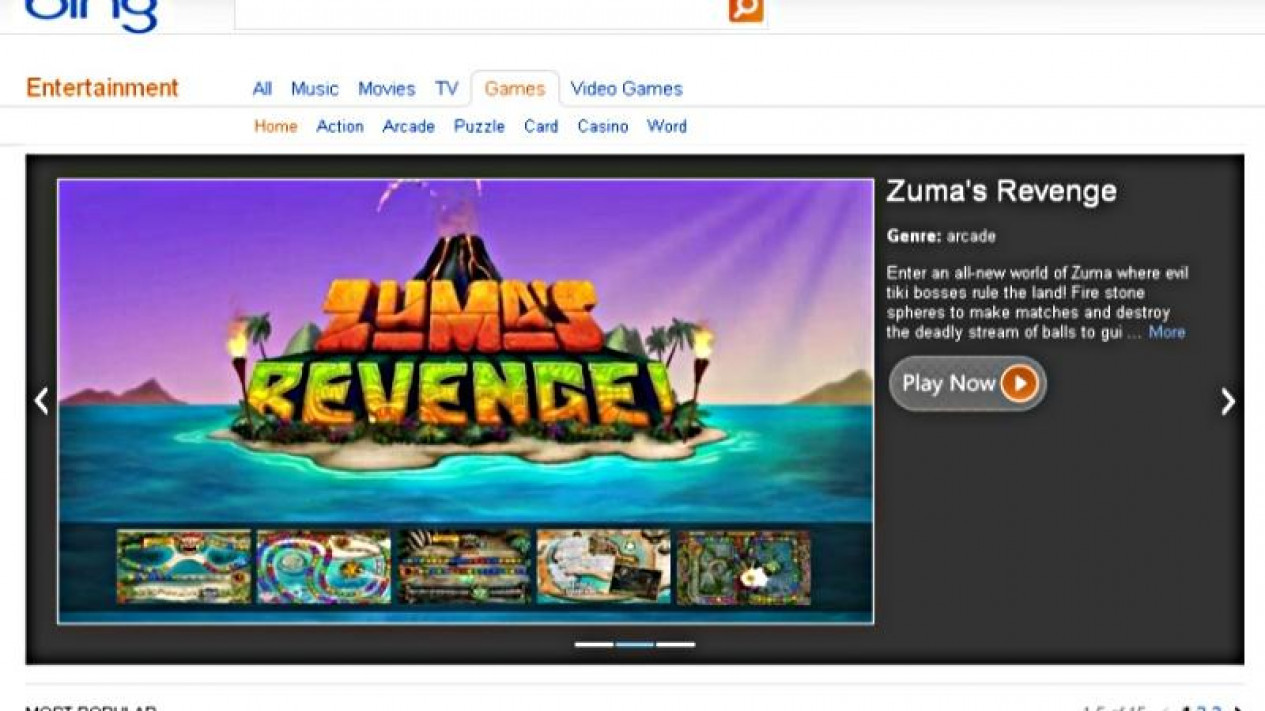Go to the previous featured game arrow
The height and width of the screenshot is (711, 1265).
(41, 401)
